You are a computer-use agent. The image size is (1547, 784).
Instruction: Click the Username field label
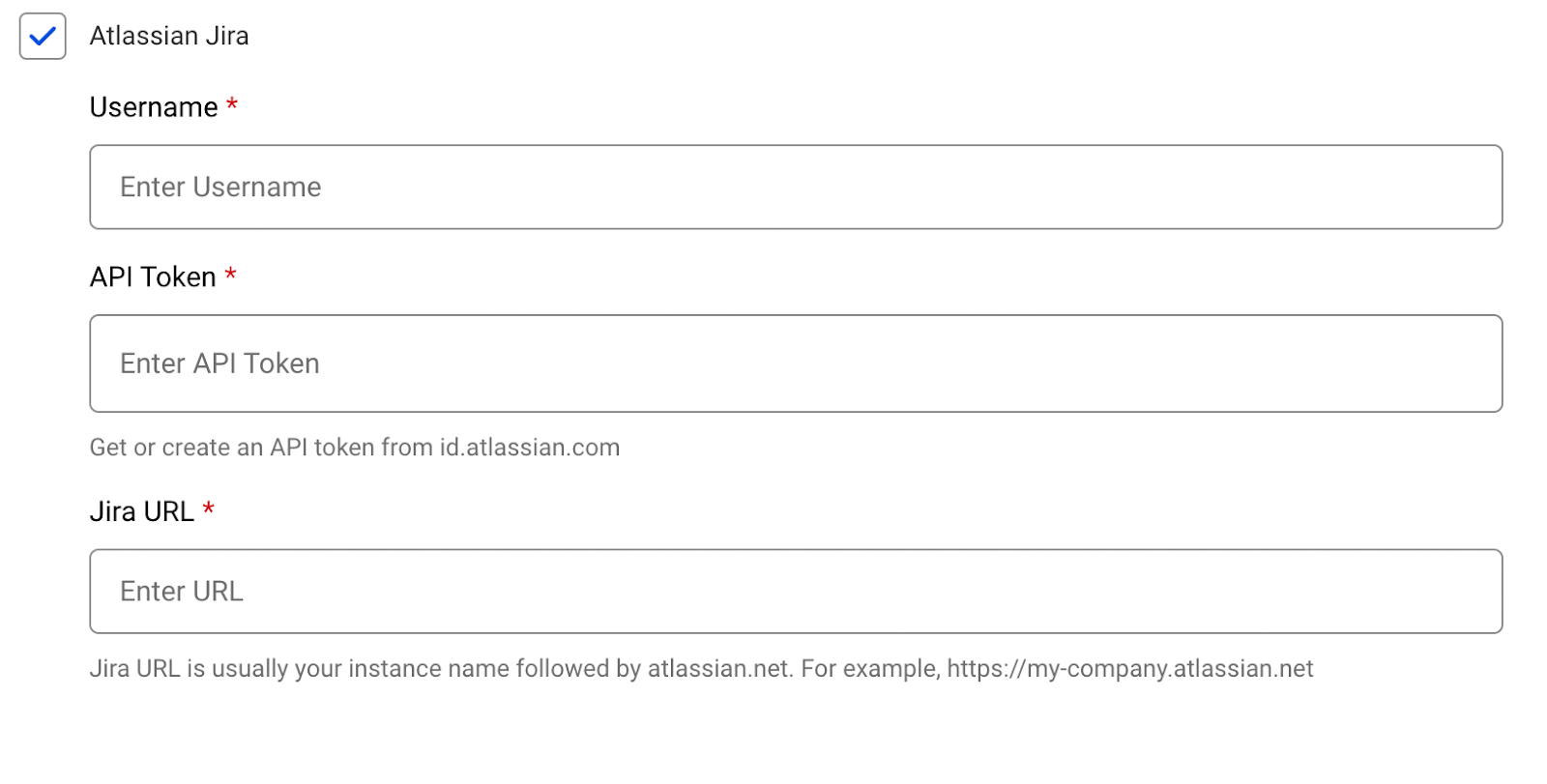152,107
